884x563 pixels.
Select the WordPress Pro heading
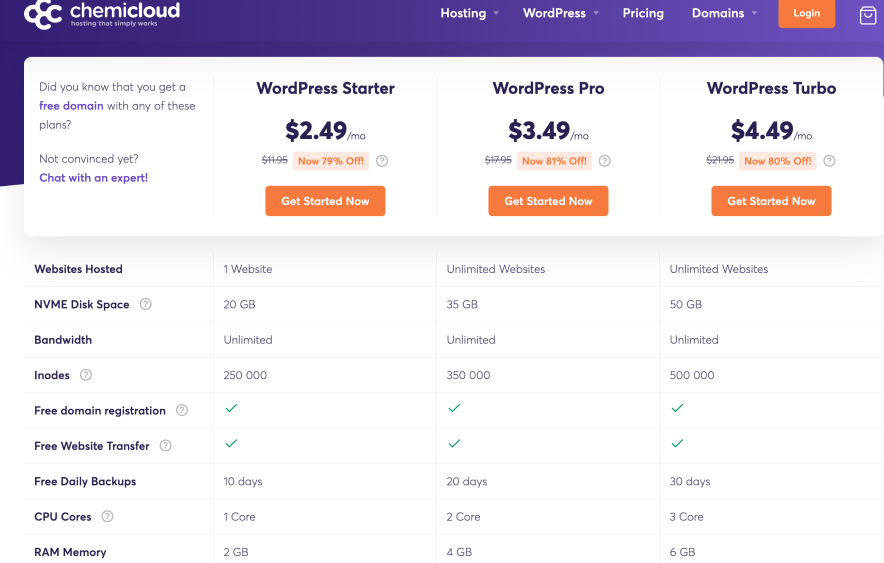[548, 88]
